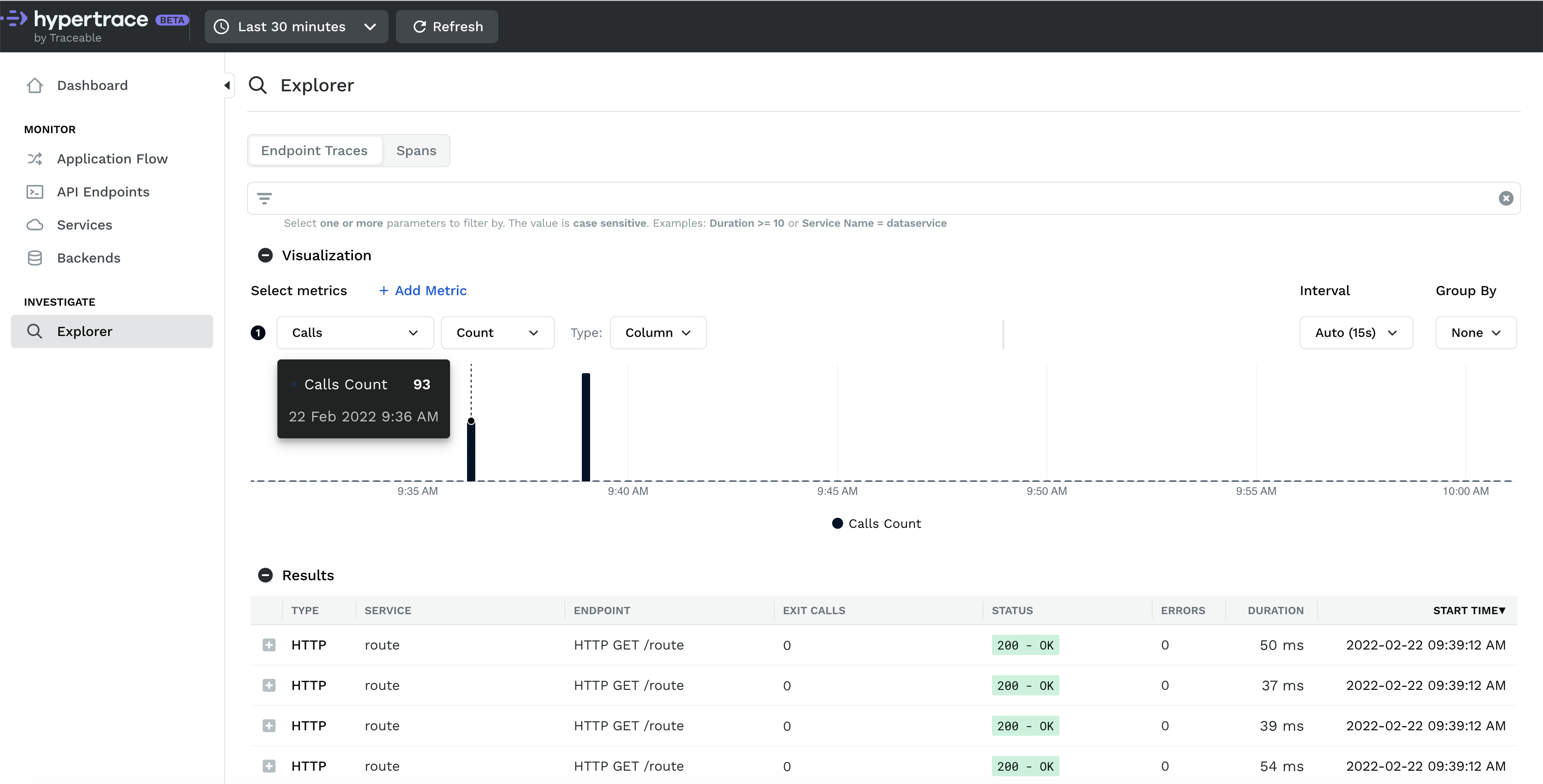The width and height of the screenshot is (1543, 784).
Task: Collapse the Visualization section
Action: click(x=265, y=255)
